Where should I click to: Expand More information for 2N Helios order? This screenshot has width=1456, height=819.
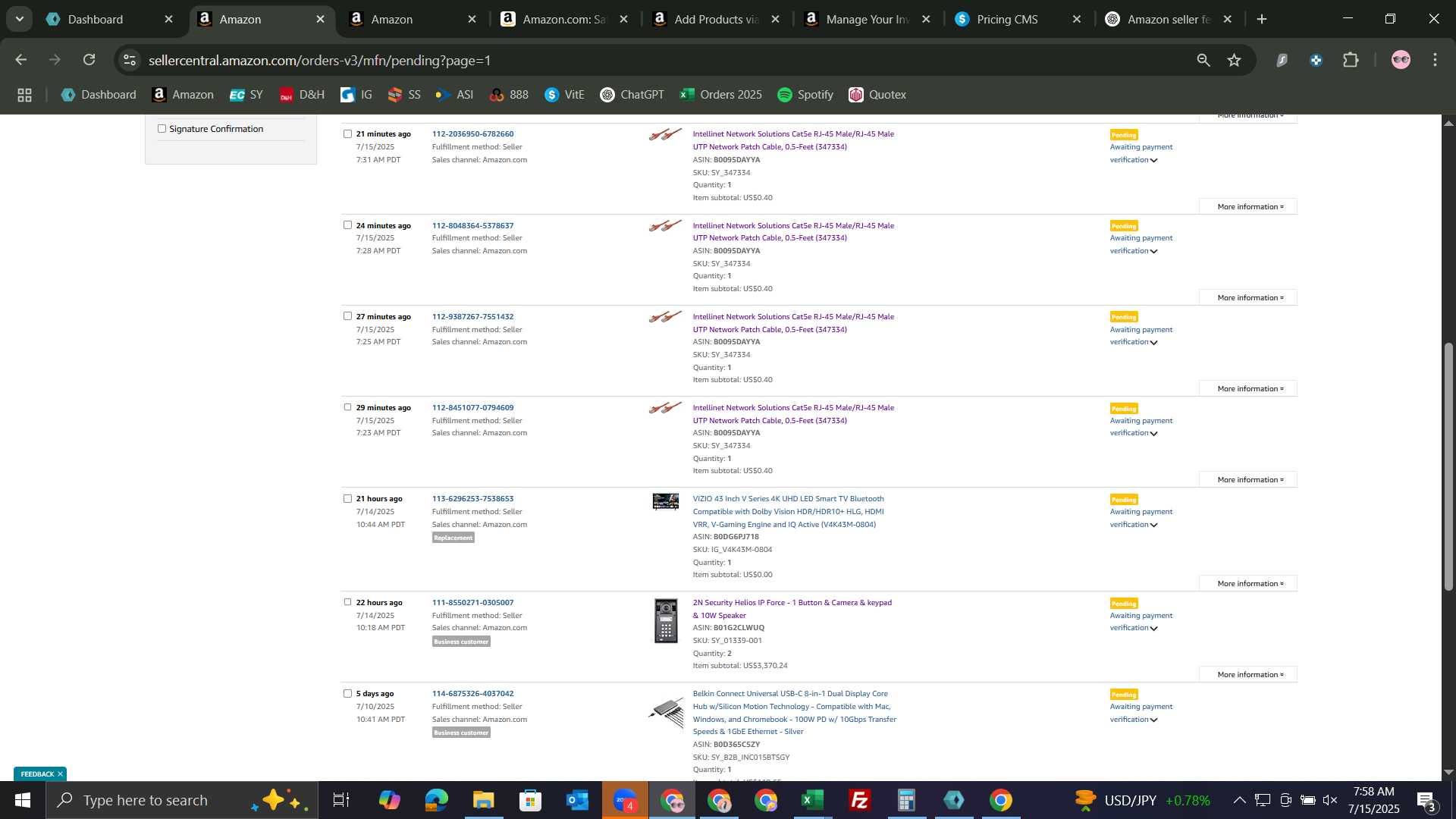pos(1248,675)
